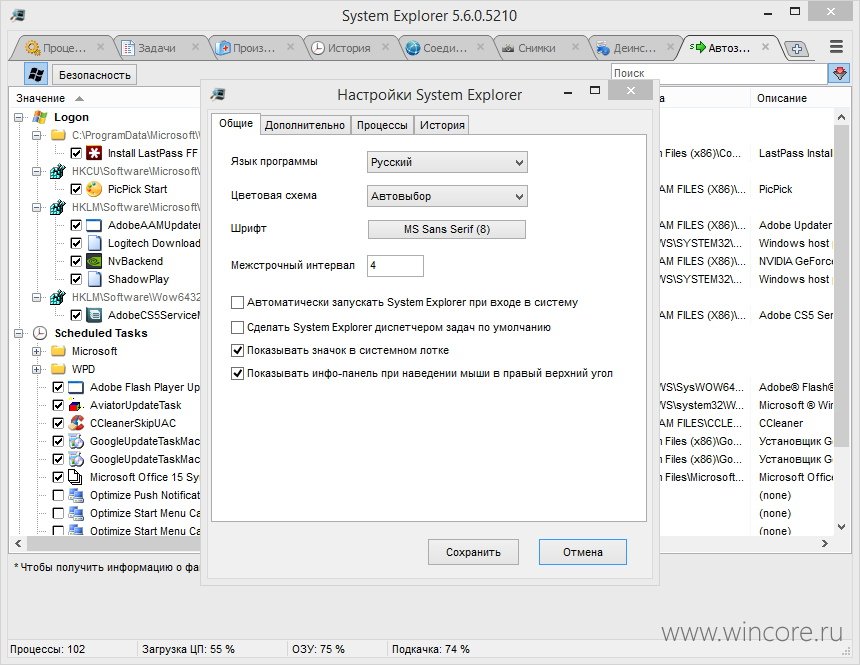Screen dimensions: 860x665
Task: Expand the Microsoft folder node
Action: [37, 351]
